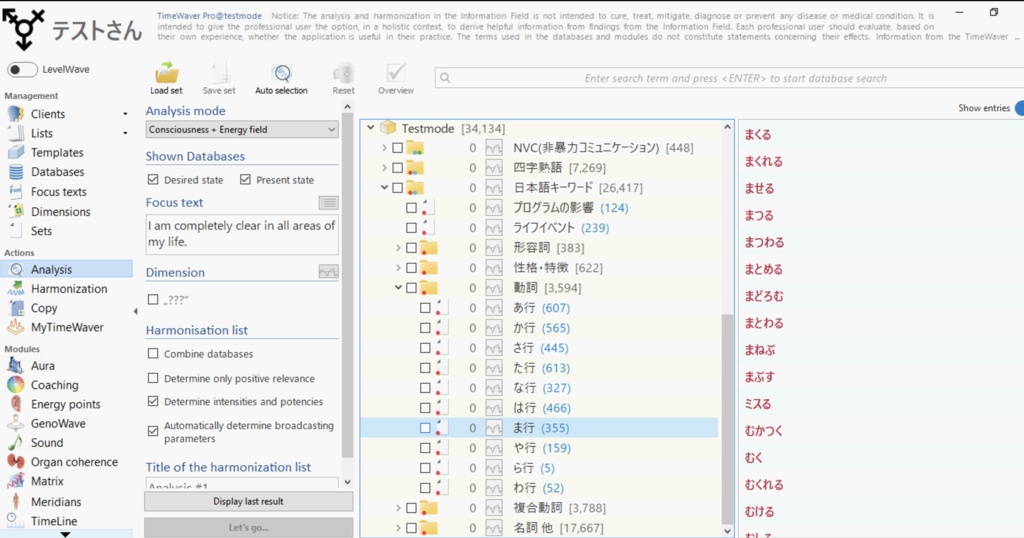Uncheck Determine intensities and potencies
This screenshot has height=538, width=1024.
[153, 402]
